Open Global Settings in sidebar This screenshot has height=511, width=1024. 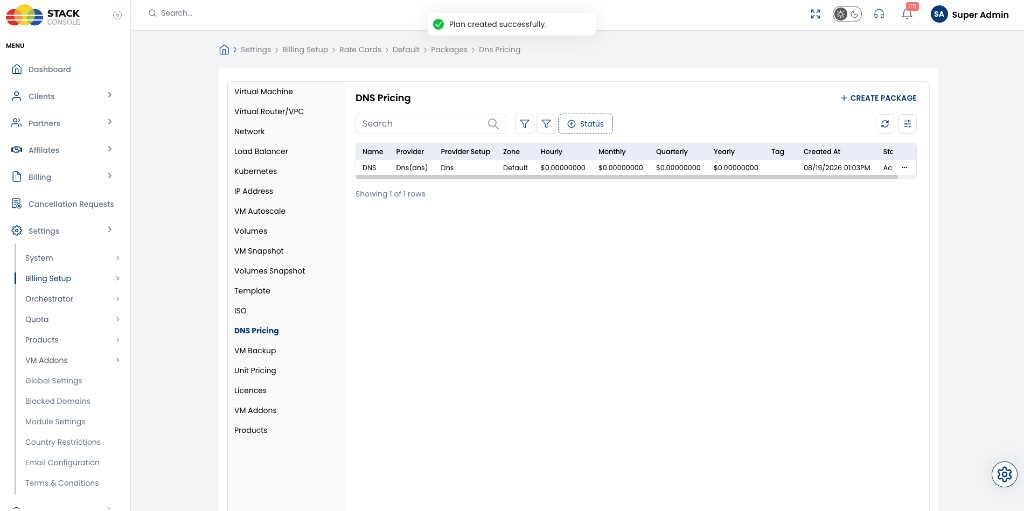(54, 381)
